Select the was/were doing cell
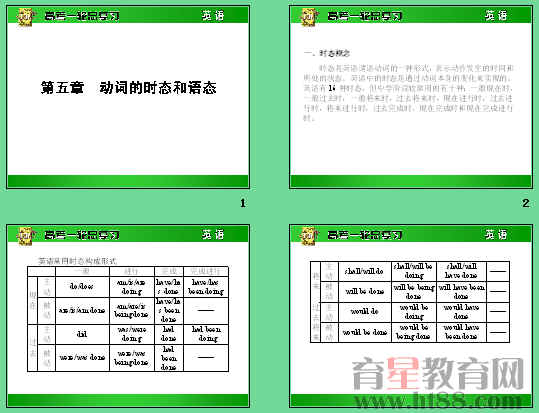Image resolution: width=539 pixels, height=413 pixels. (x=132, y=334)
